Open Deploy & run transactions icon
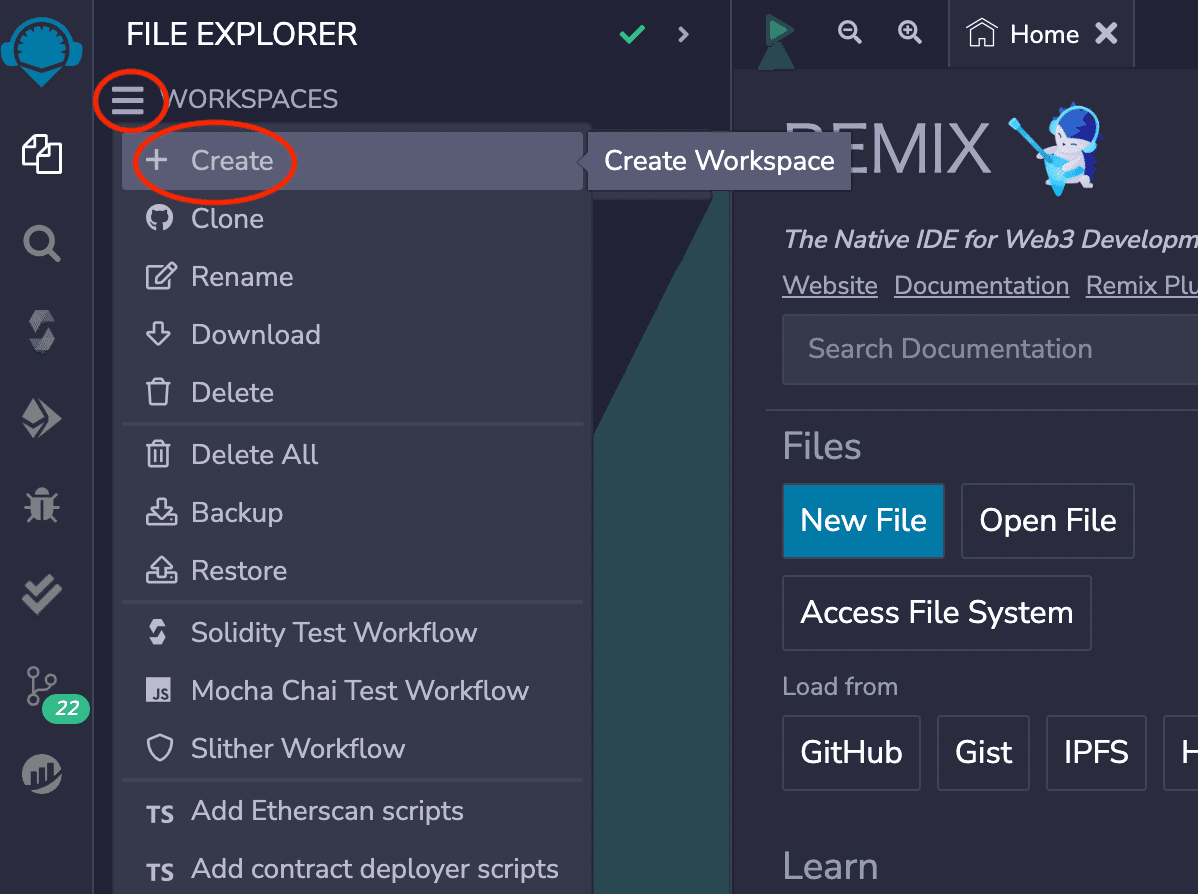Screen dimensions: 1198x894 click(41, 418)
